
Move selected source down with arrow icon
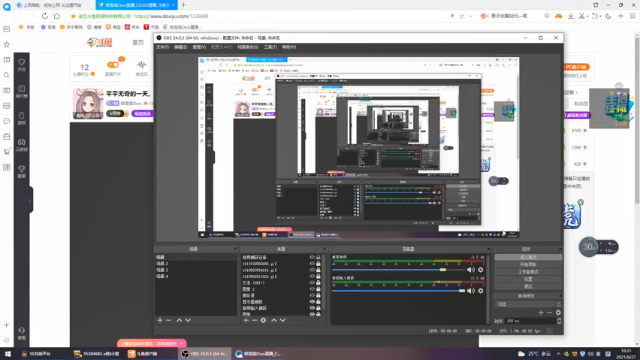[x=282, y=320]
